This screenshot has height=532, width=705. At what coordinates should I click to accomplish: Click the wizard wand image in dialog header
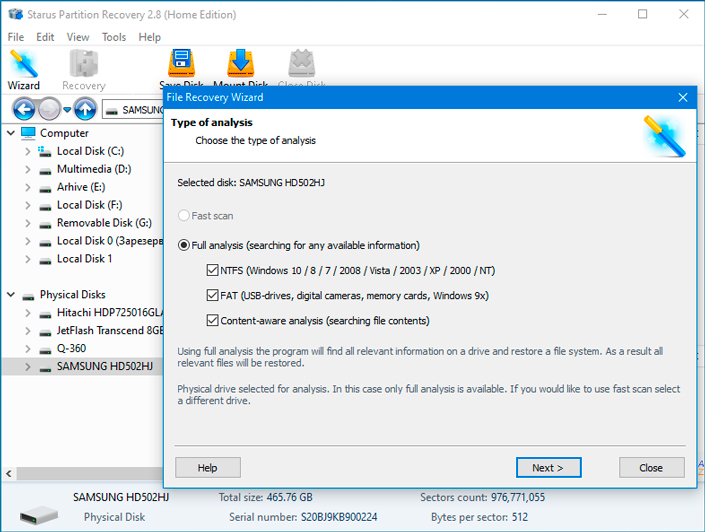665,136
